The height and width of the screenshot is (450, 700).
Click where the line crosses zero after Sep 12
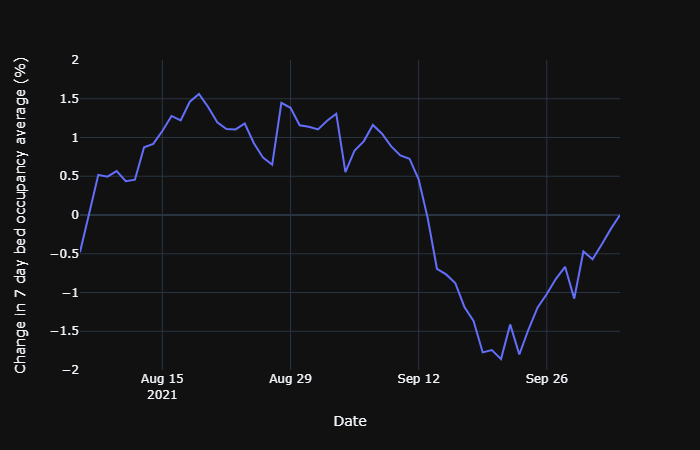(x=427, y=215)
